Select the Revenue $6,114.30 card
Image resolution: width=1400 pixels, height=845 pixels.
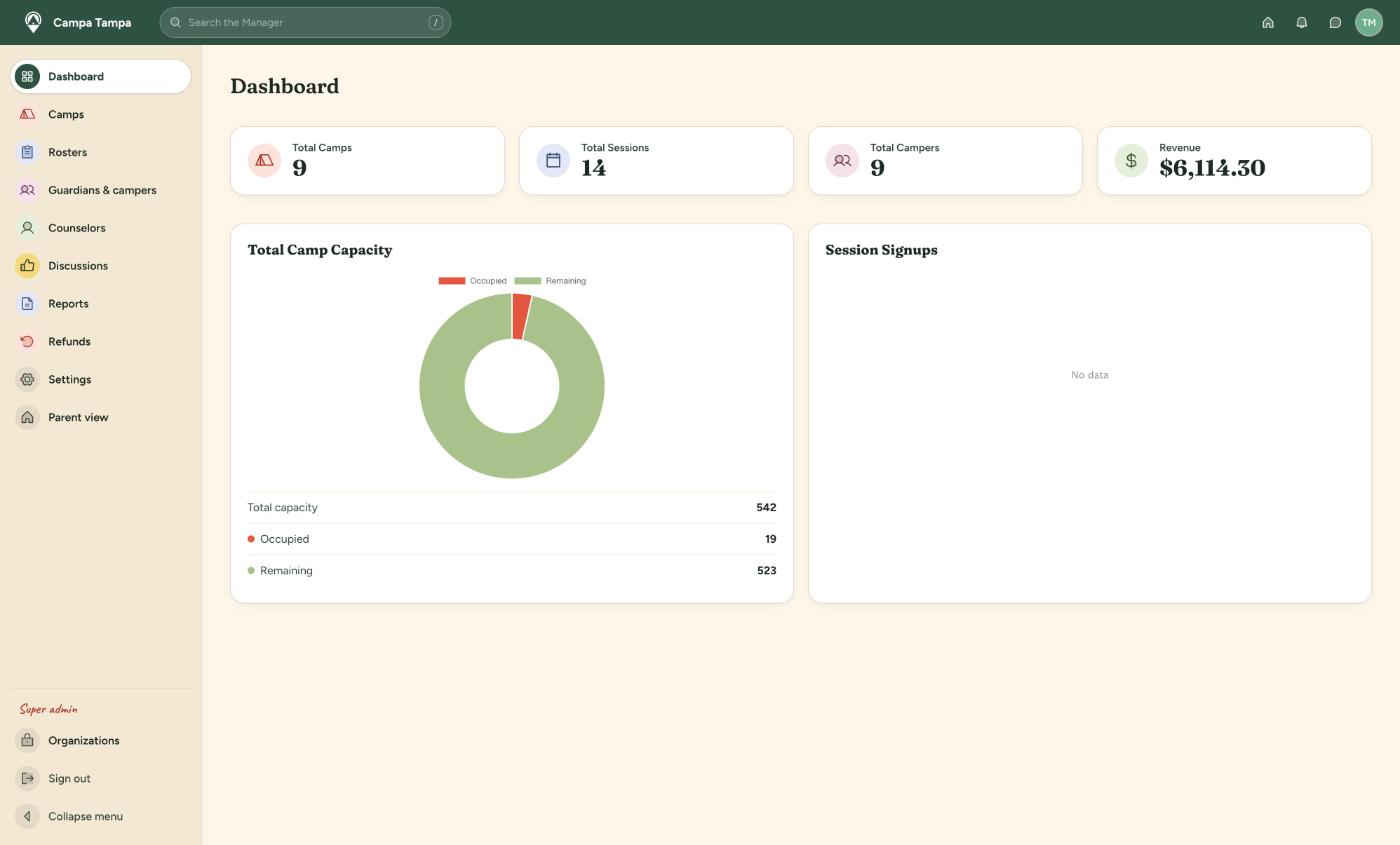1234,160
